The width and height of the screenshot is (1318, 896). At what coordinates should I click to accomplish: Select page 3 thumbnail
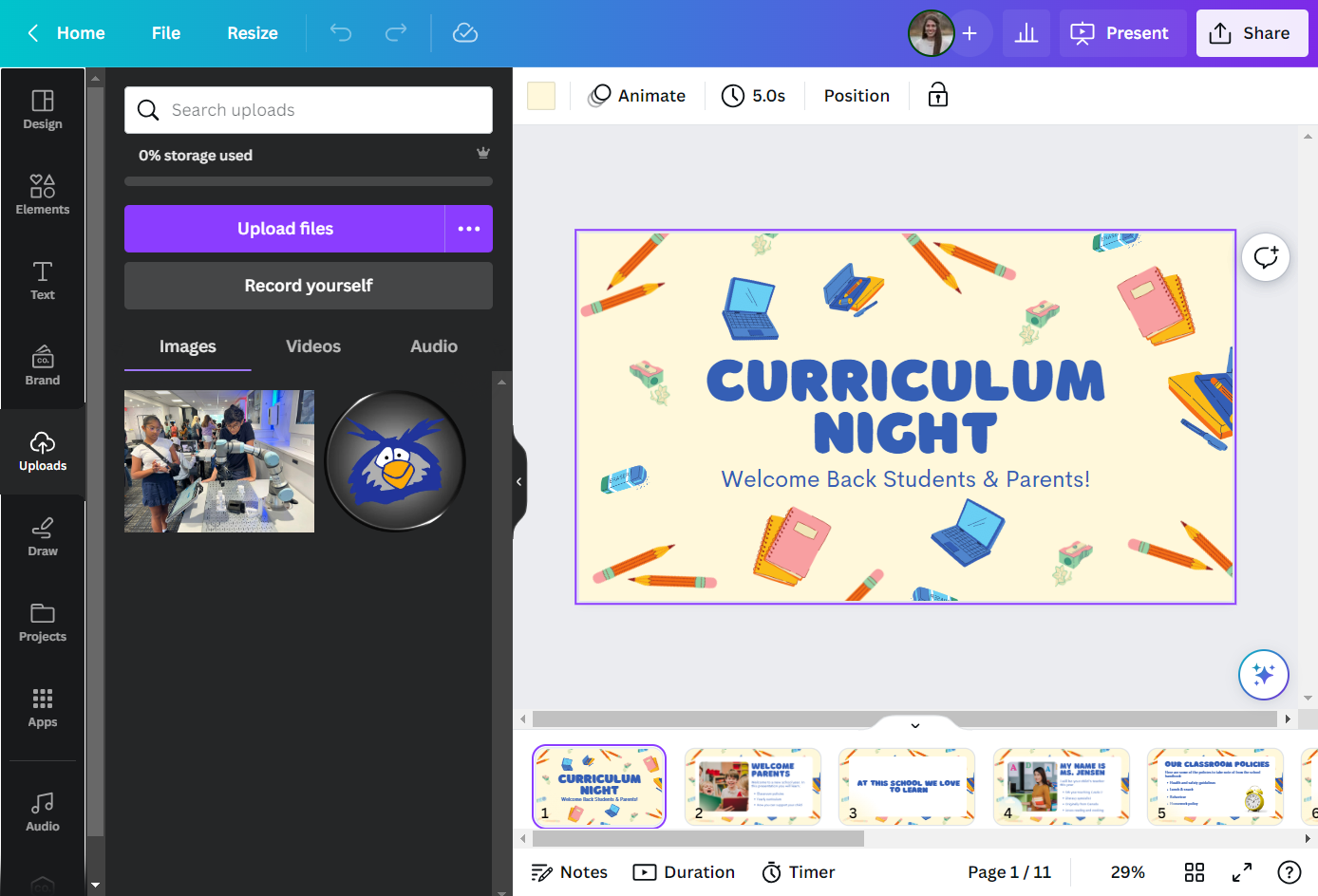(907, 787)
